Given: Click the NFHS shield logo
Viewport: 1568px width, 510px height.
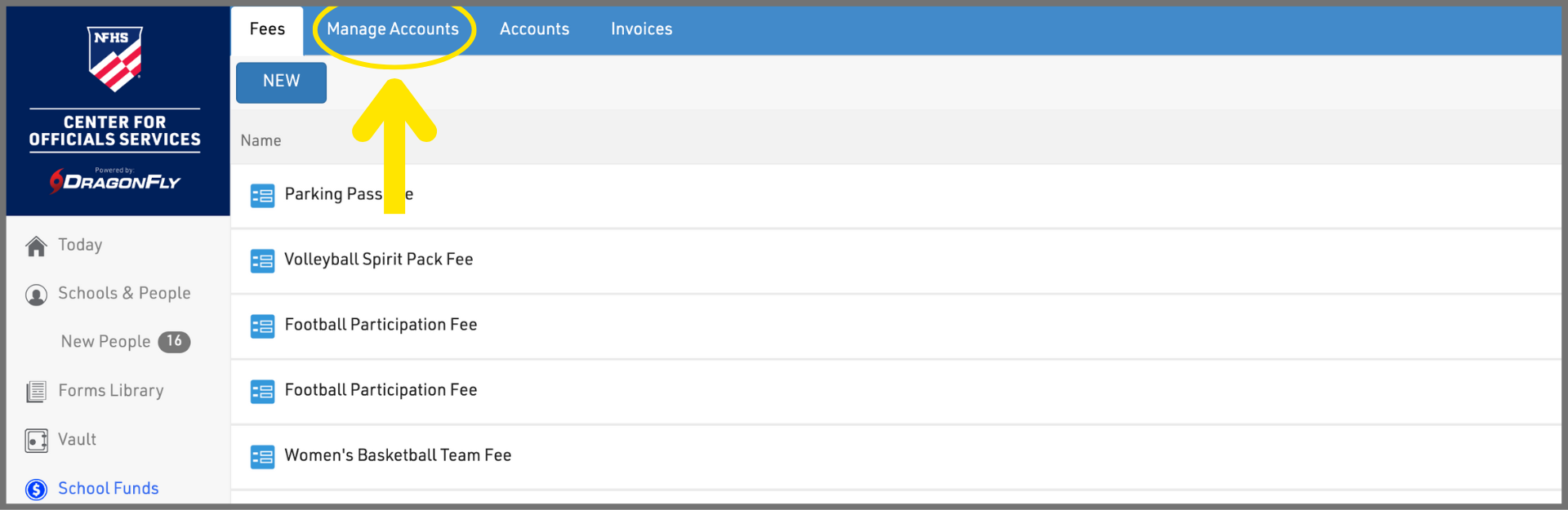Looking at the screenshot, I should pyautogui.click(x=115, y=58).
